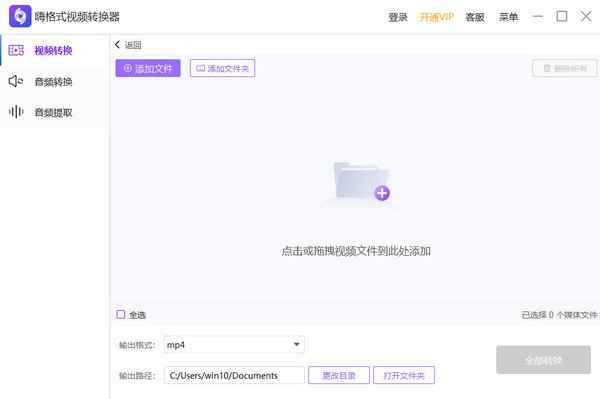
Task: Click the audio convert speaker icon
Action: coord(16,81)
